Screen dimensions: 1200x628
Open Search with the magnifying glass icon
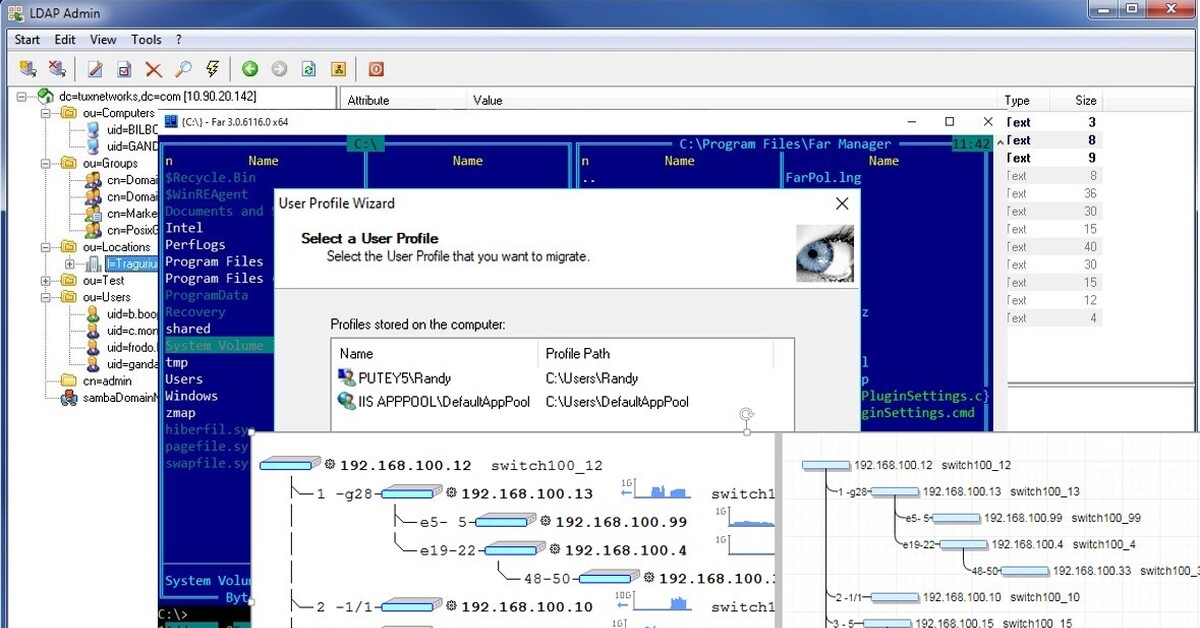point(183,69)
